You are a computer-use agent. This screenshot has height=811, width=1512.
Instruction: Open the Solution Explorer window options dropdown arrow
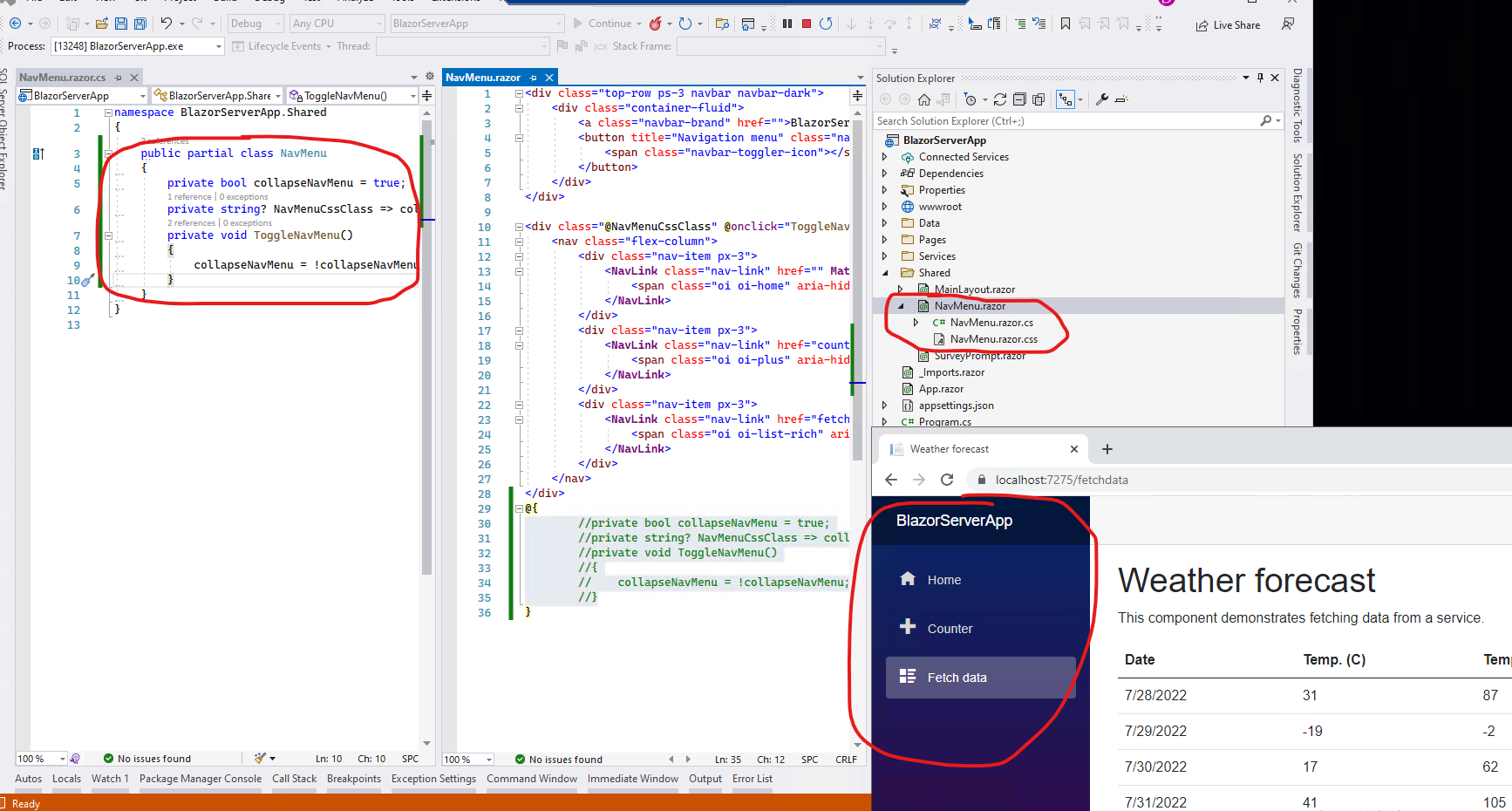(x=1246, y=78)
